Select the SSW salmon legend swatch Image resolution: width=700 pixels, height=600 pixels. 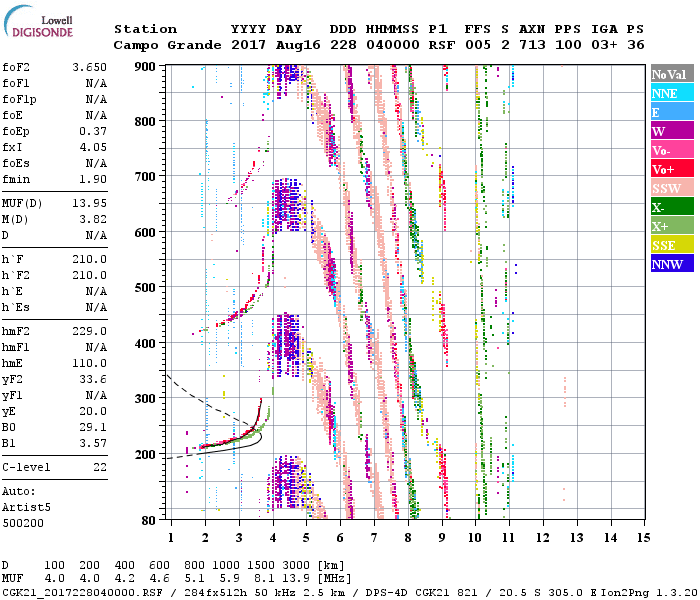coord(672,188)
